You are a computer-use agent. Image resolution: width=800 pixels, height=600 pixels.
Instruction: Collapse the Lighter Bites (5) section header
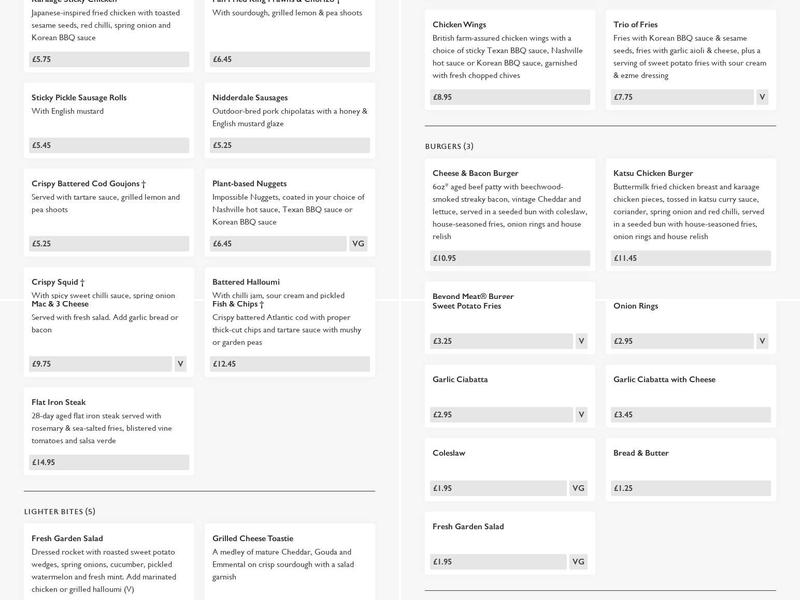point(60,512)
